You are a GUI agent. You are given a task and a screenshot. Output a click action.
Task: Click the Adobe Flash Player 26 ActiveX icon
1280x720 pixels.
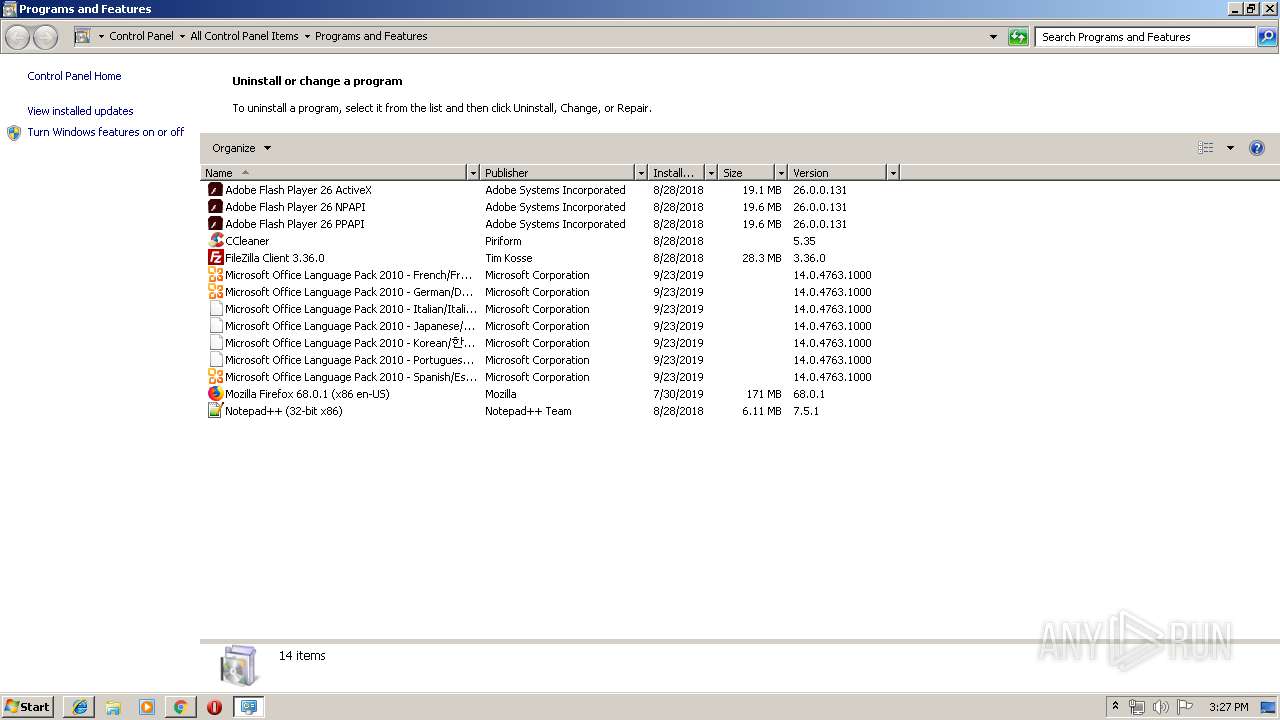pos(215,190)
